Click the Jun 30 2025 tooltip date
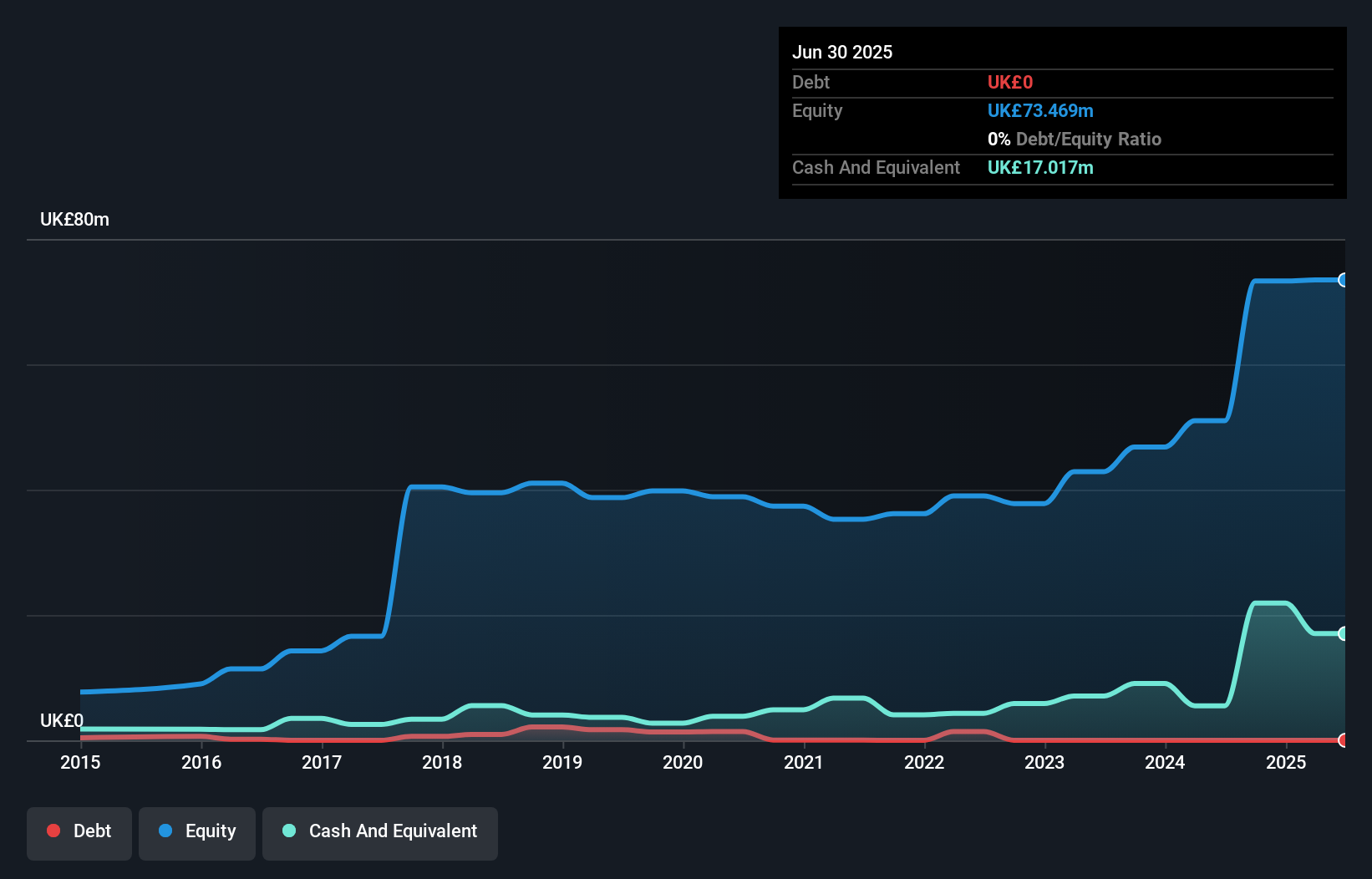The width and height of the screenshot is (1372, 879). pyautogui.click(x=842, y=52)
